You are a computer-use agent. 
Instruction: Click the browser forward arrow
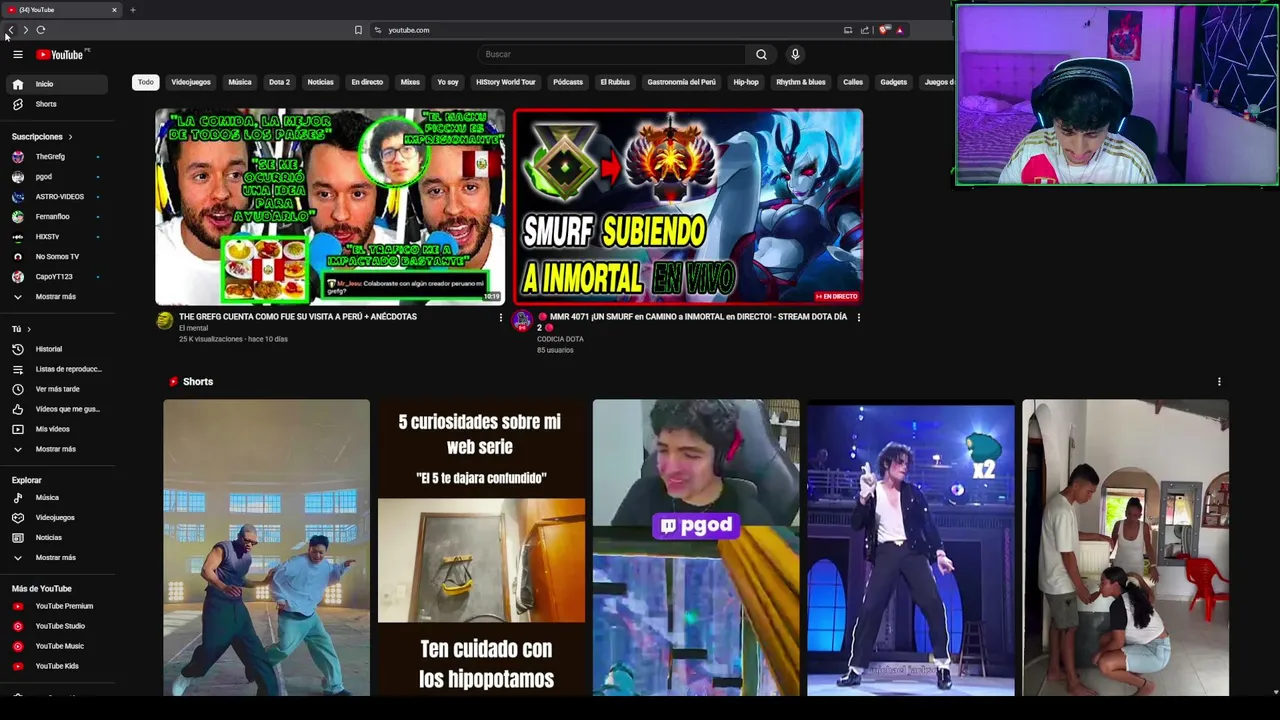(x=25, y=30)
